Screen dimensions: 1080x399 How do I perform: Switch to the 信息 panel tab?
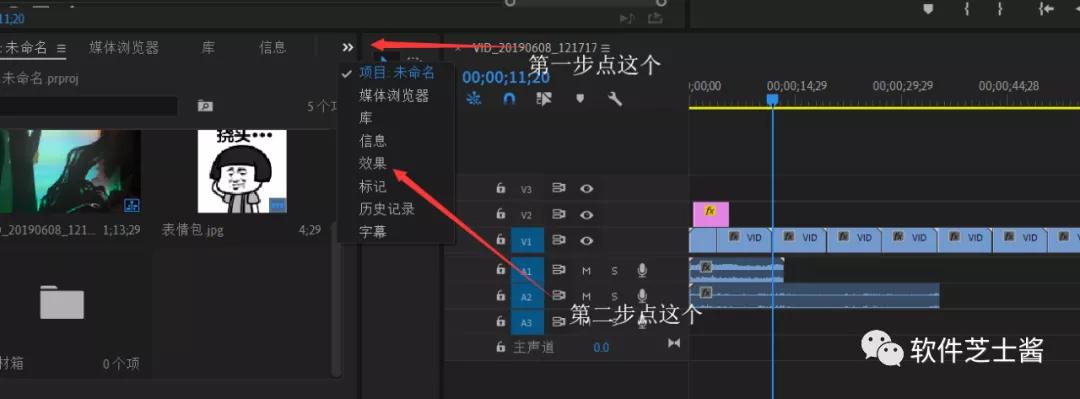272,48
